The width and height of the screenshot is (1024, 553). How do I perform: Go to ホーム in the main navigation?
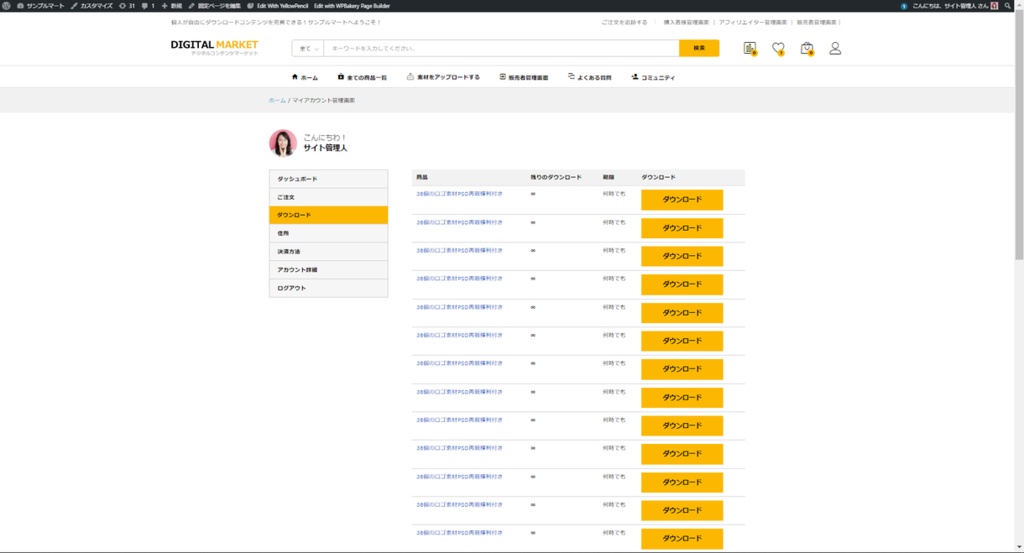[x=305, y=77]
